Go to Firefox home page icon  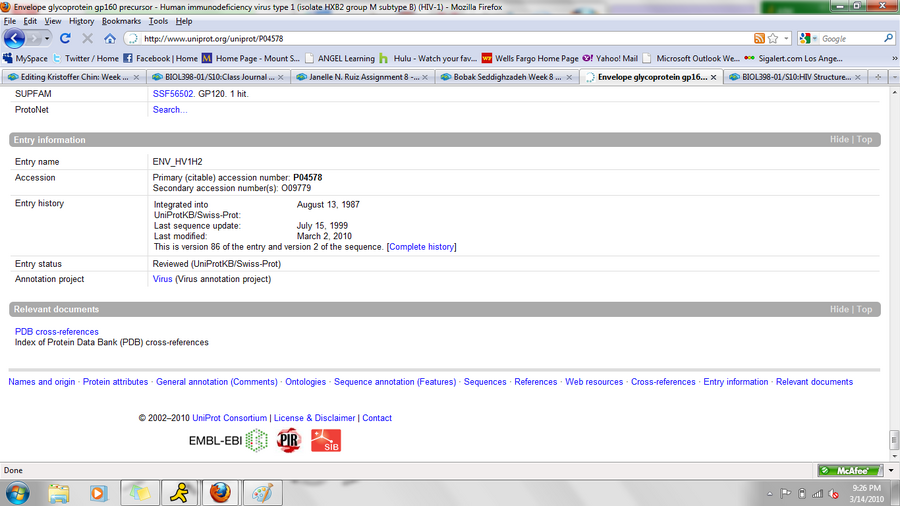point(109,39)
